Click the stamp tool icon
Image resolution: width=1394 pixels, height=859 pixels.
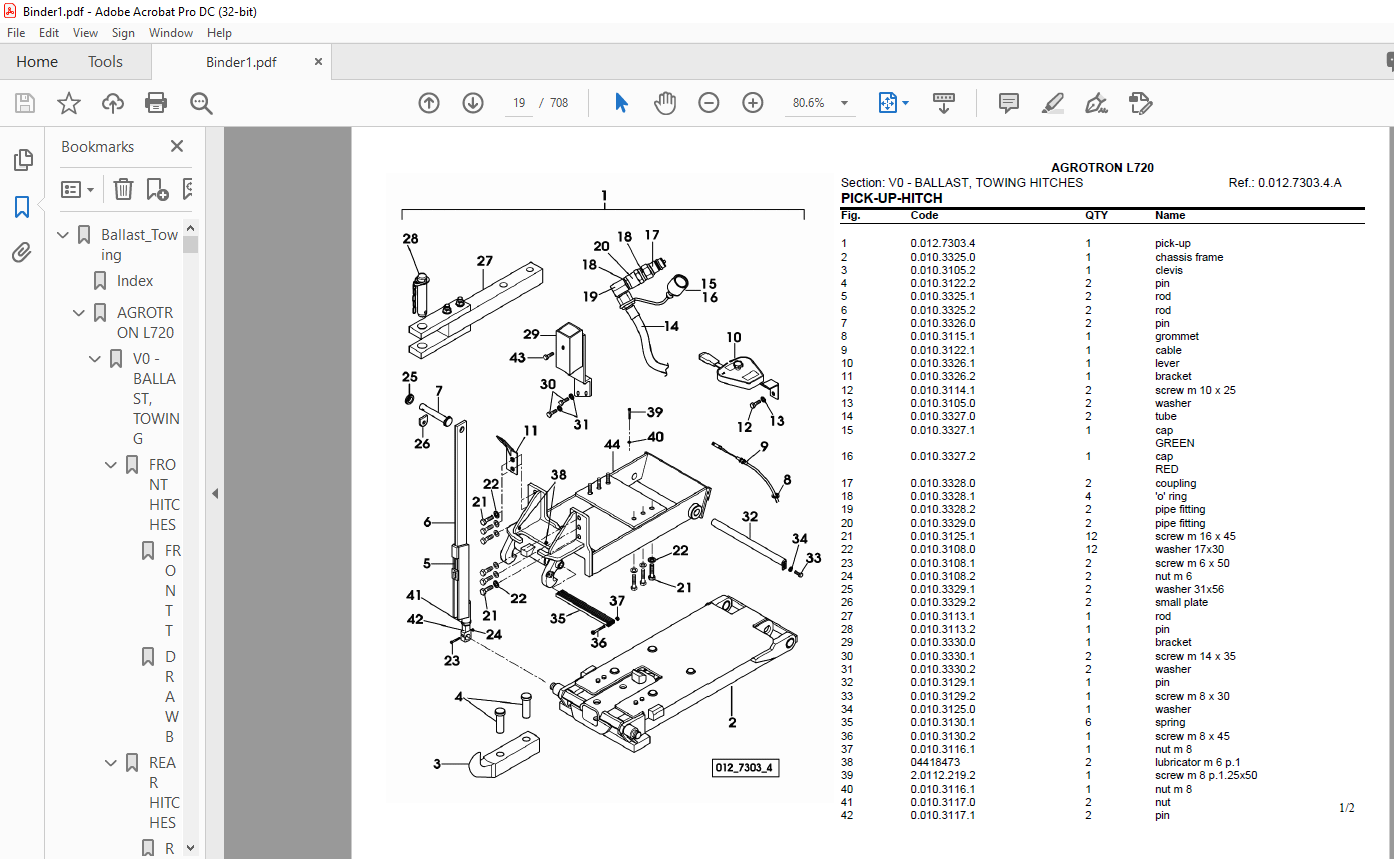pyautogui.click(x=1140, y=103)
